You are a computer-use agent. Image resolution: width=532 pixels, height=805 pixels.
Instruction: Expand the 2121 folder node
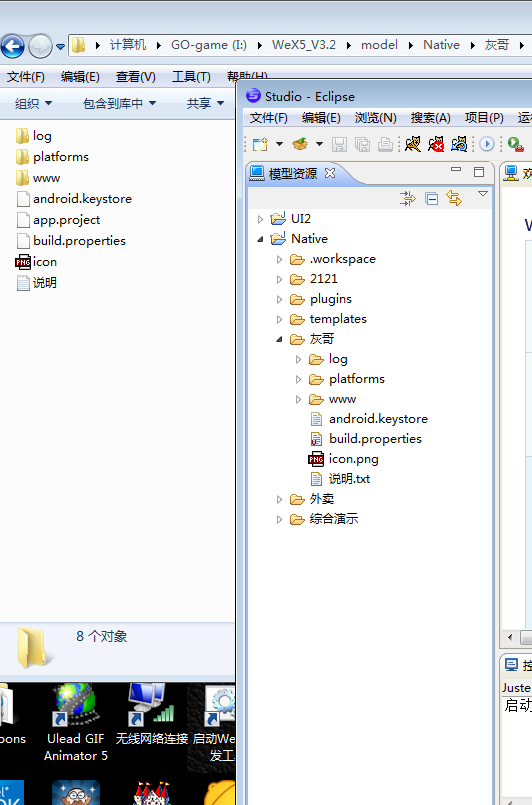coord(279,279)
